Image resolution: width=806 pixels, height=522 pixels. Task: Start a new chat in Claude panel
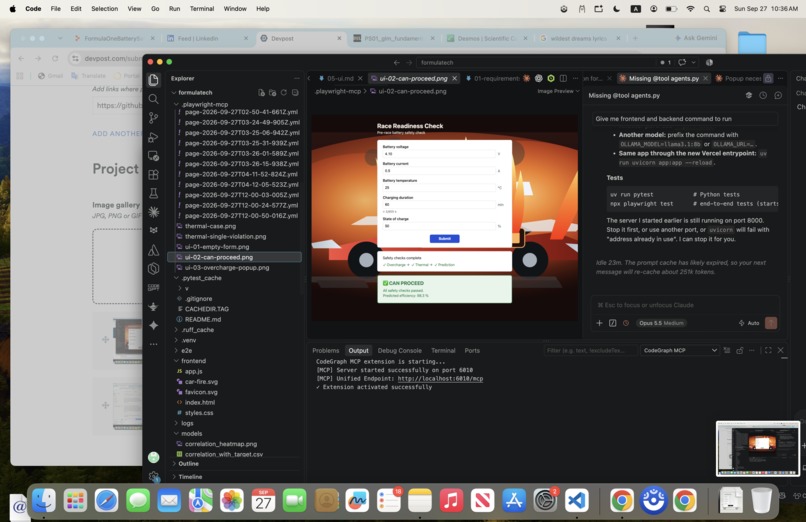(778, 96)
